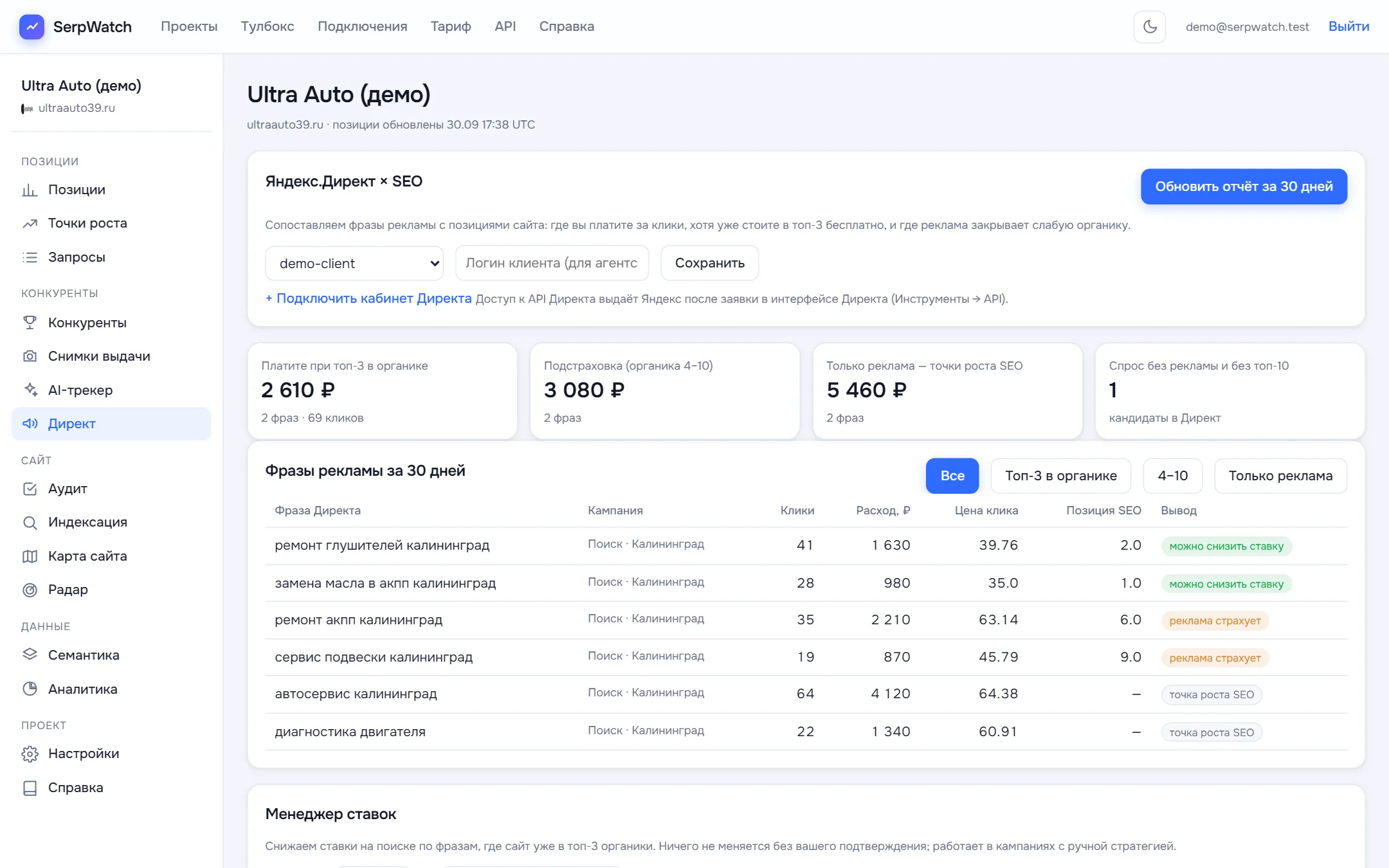The height and width of the screenshot is (868, 1389).
Task: Click the AI-трекер sparkle icon
Action: coord(30,390)
